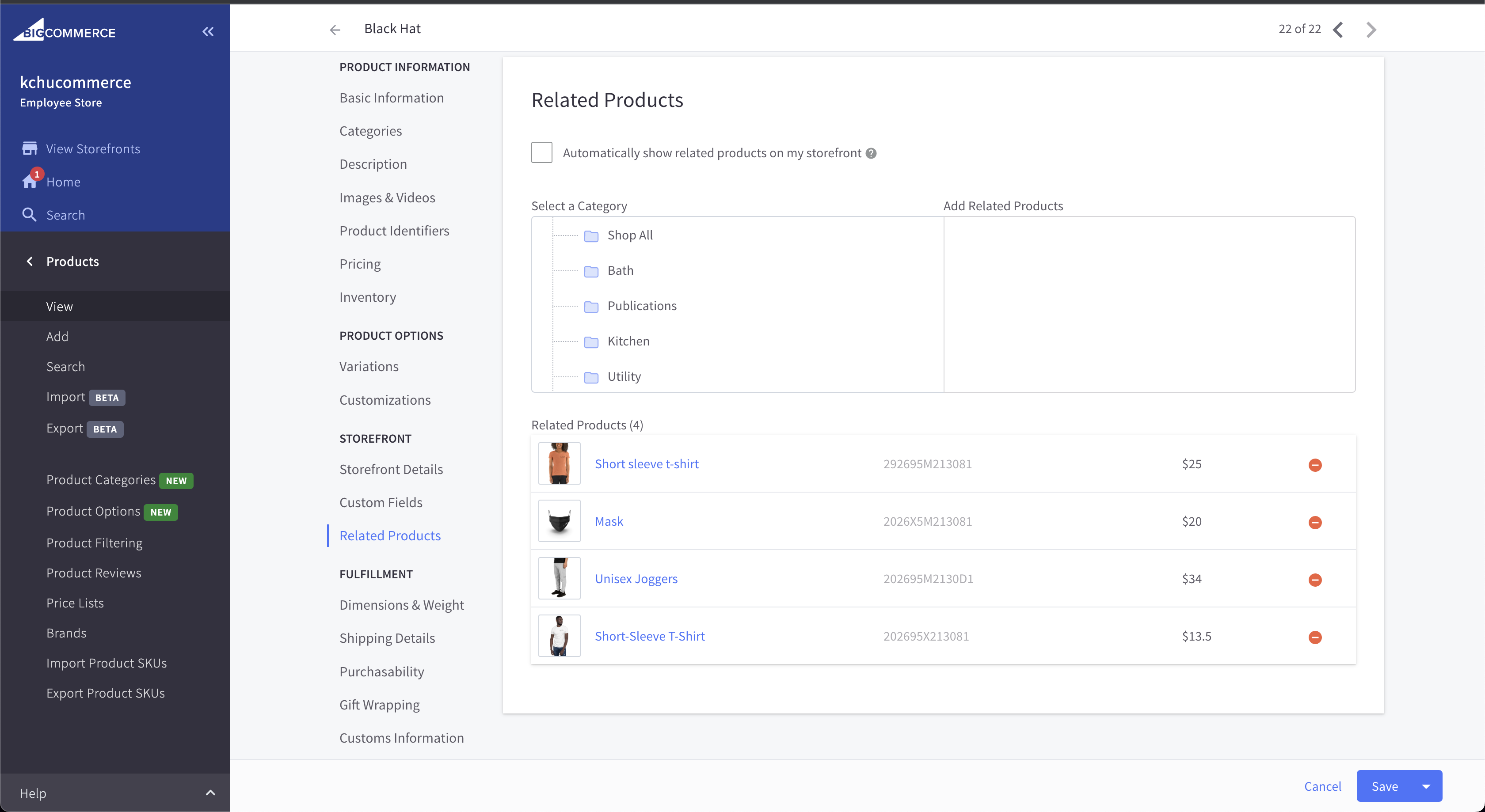Screen dimensions: 1485x812
Task: Enable automatically show related products checkbox
Action: [541, 153]
